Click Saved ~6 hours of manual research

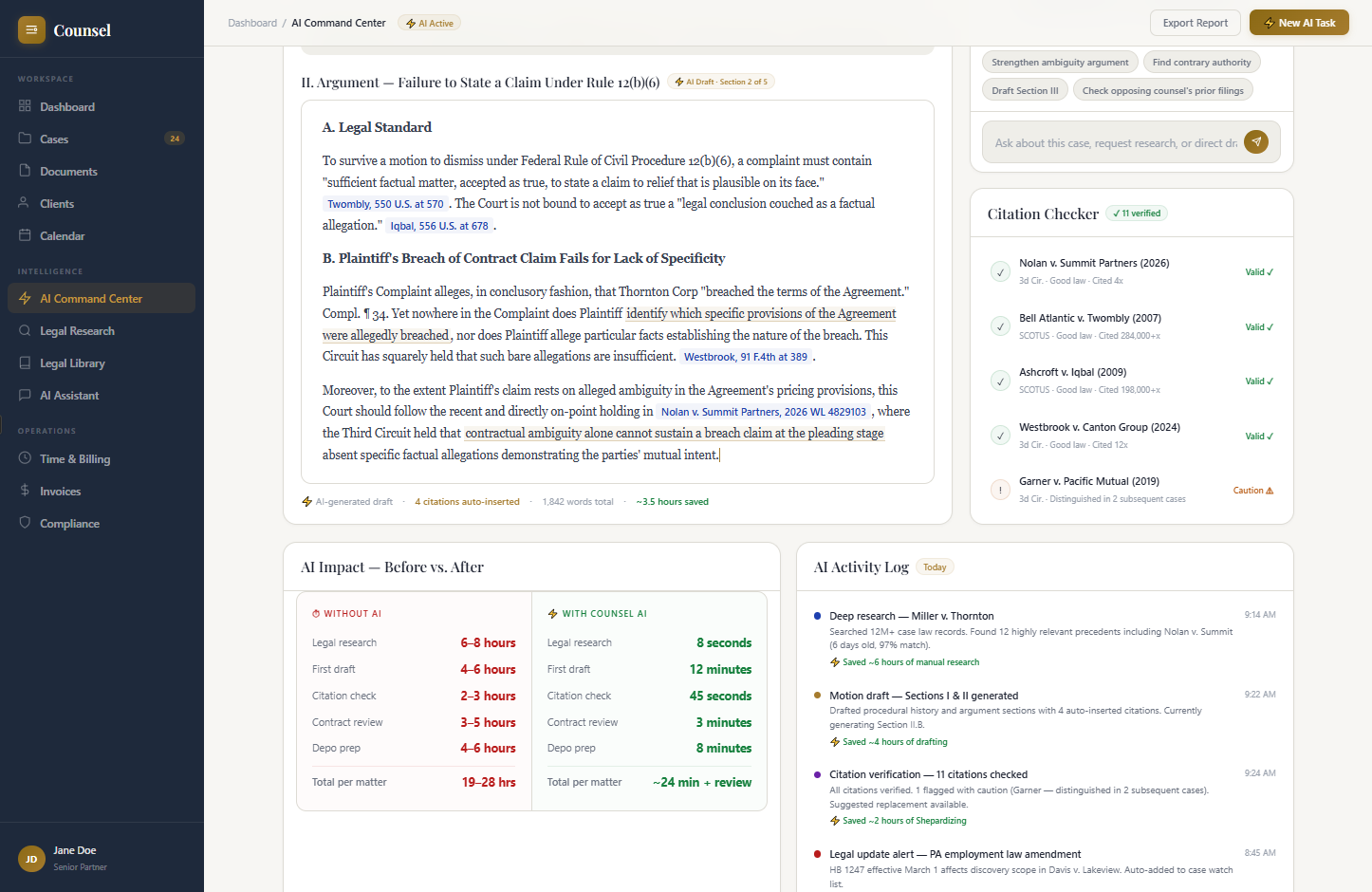tap(905, 662)
